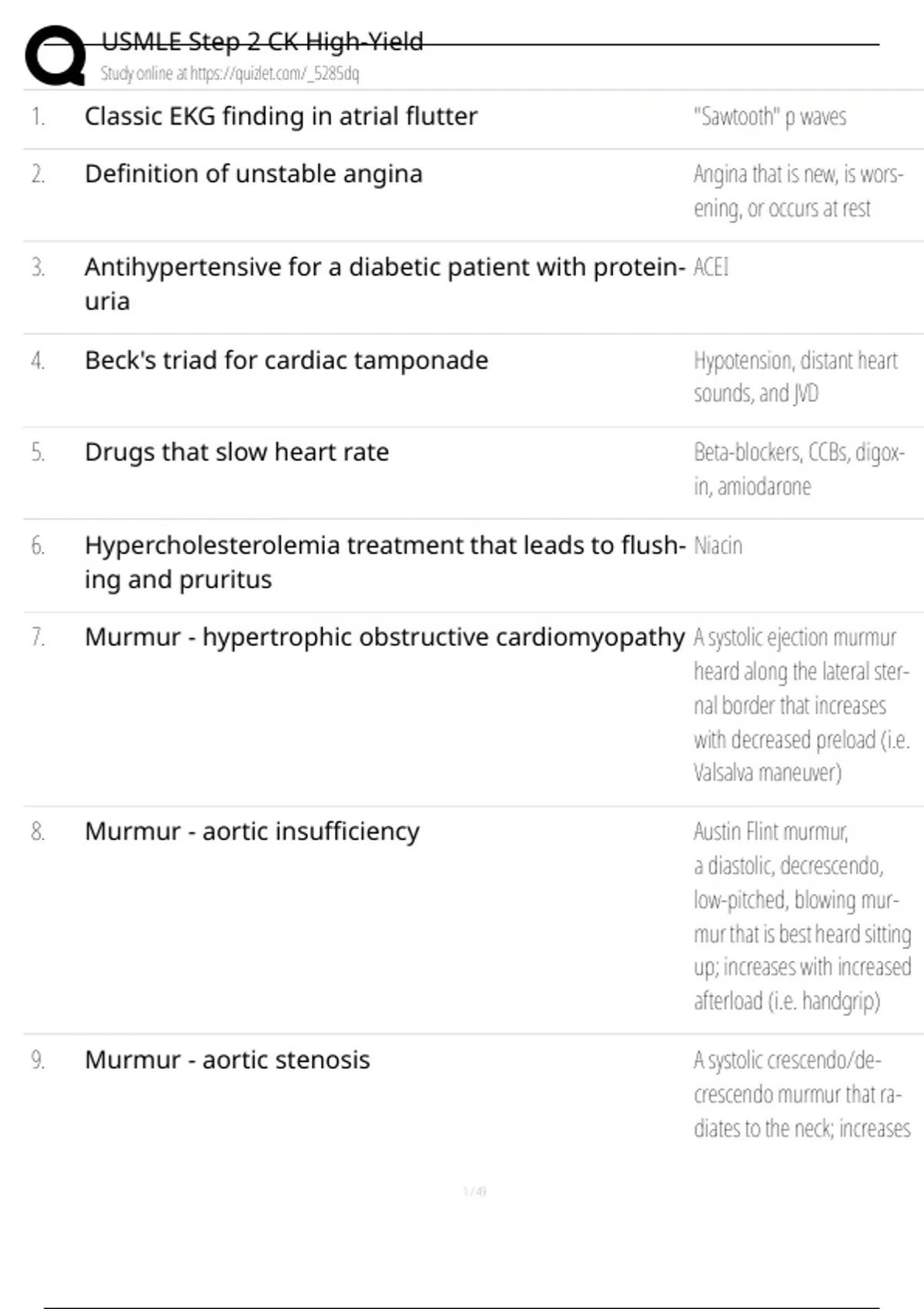Click Murmur - aortic insufficiency term
This screenshot has height=1309, width=924.
(x=252, y=832)
